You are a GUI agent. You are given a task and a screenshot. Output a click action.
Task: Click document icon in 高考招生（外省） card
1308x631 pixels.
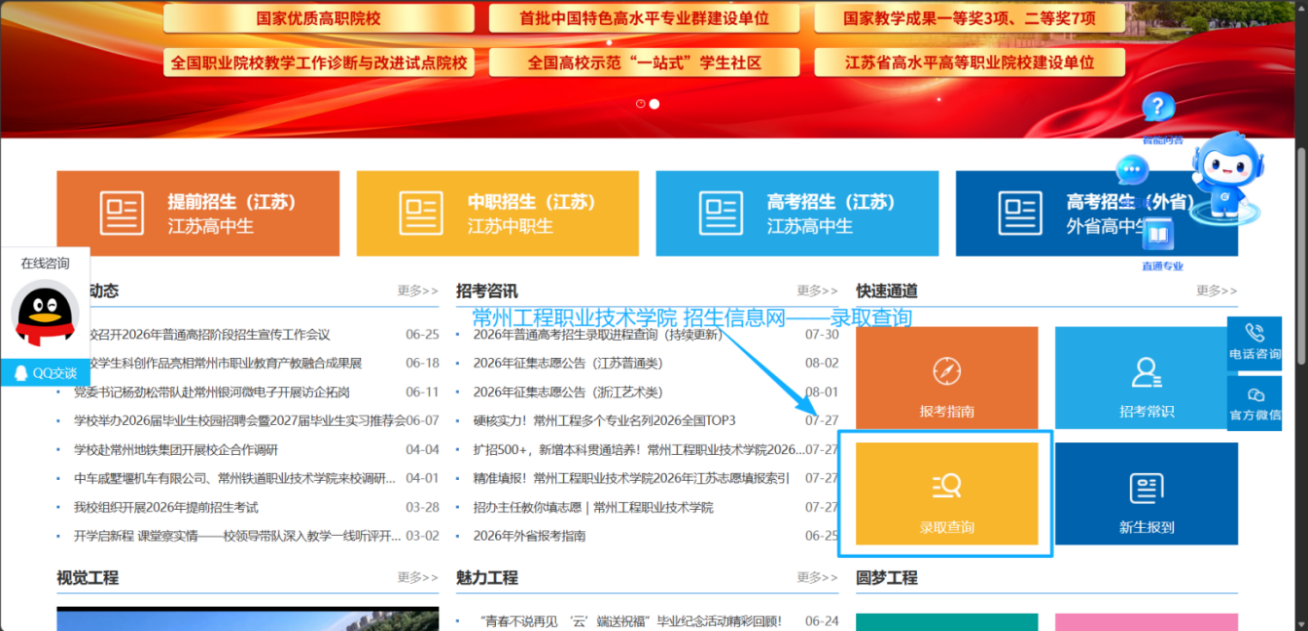pos(1020,213)
